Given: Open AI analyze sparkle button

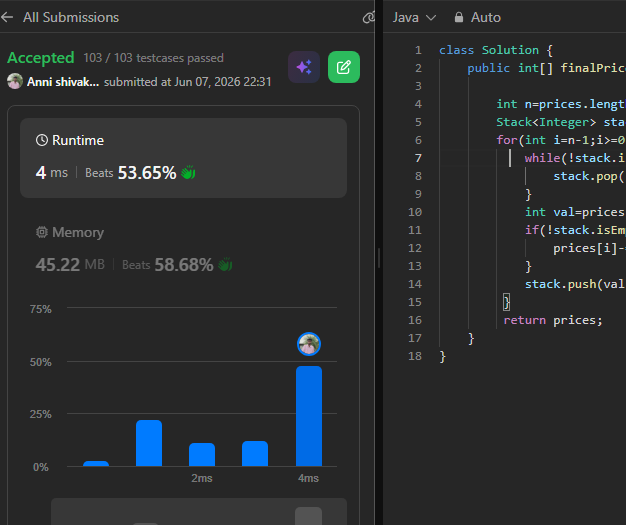Looking at the screenshot, I should coord(304,67).
